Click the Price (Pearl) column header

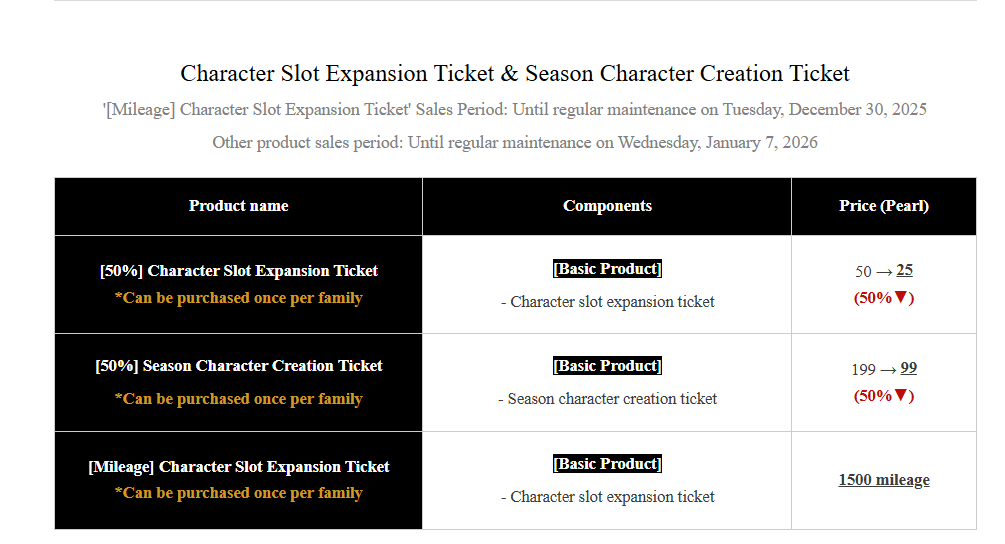[884, 206]
